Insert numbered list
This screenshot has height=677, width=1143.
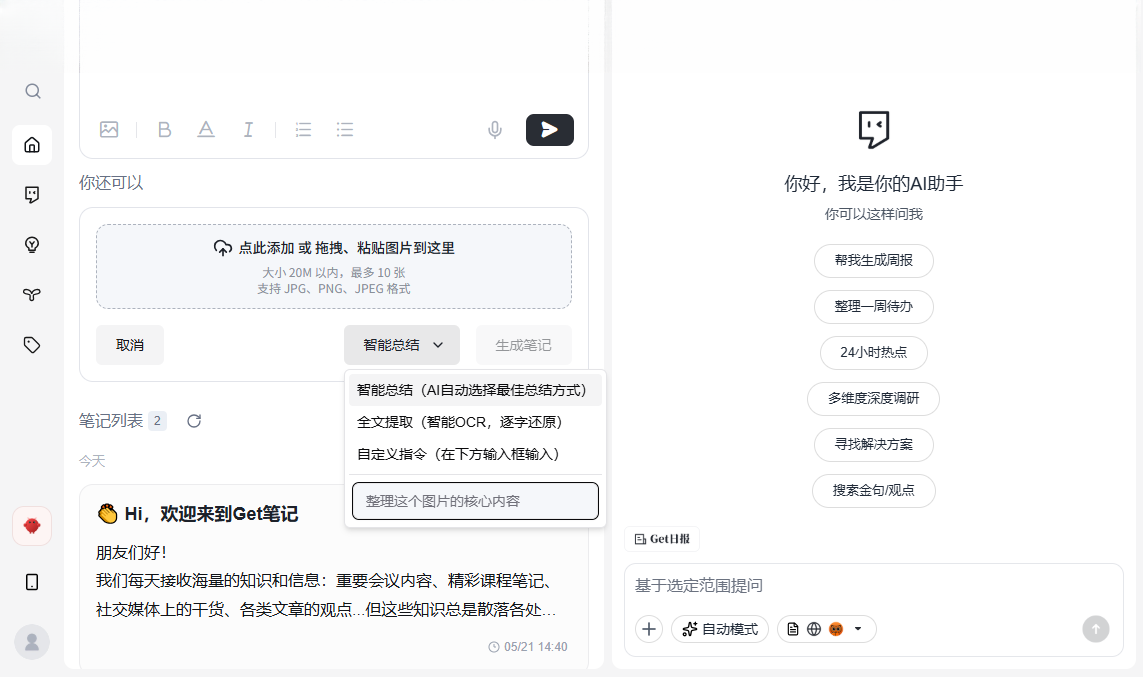[x=303, y=130]
